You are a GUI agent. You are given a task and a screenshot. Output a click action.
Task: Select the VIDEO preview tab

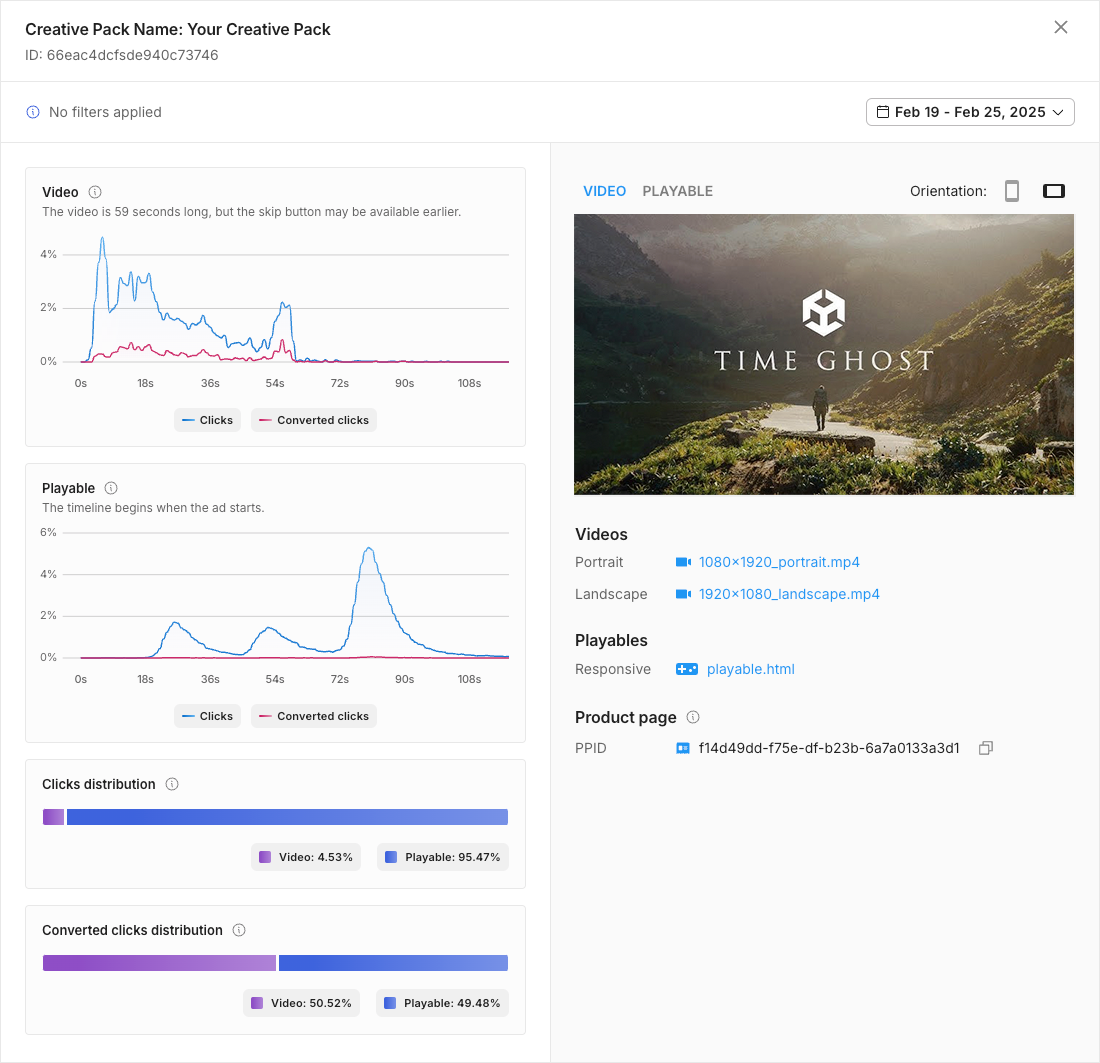604,191
